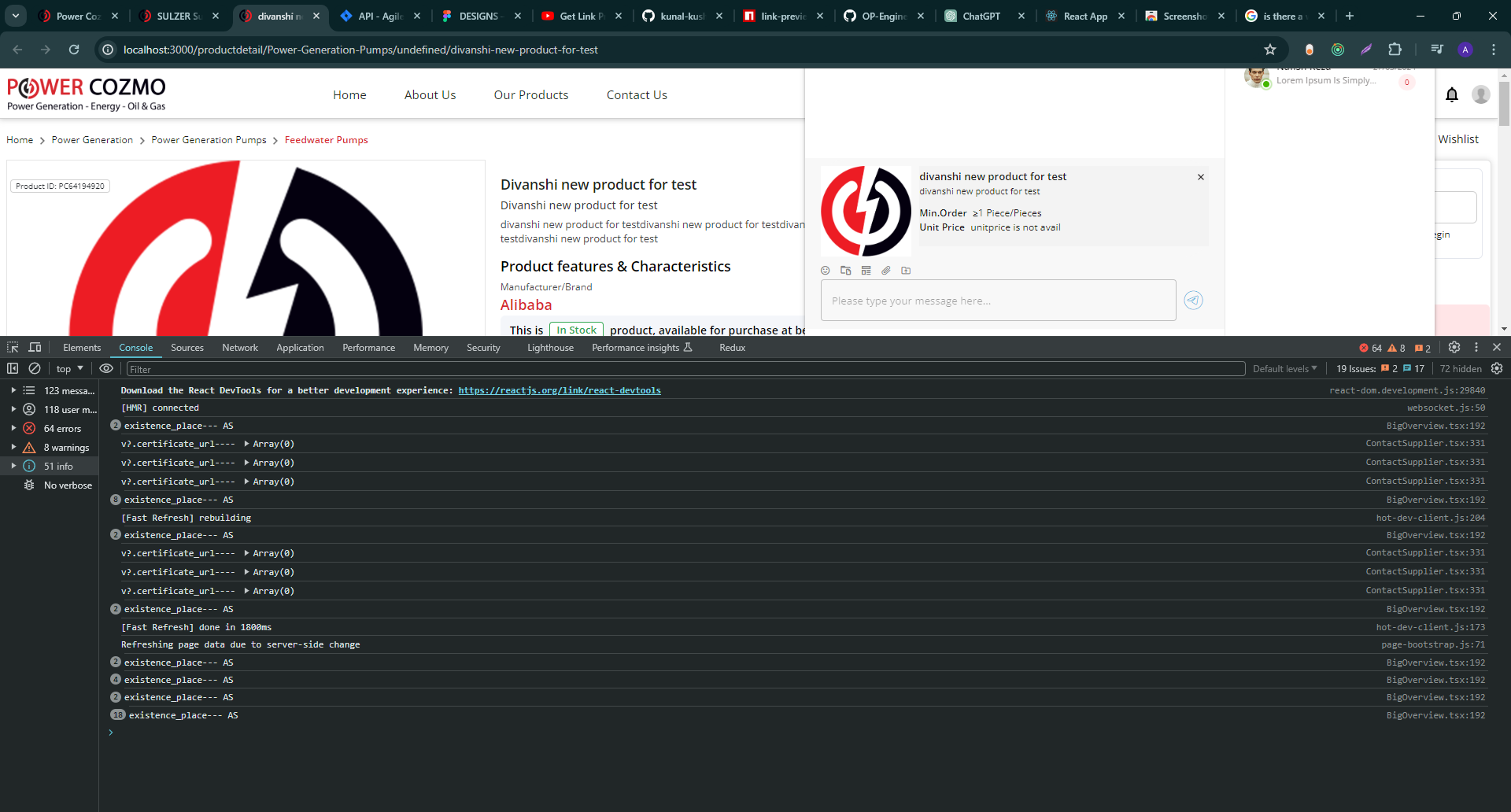Image resolution: width=1511 pixels, height=812 pixels.
Task: Open the emoji picker in chat
Action: (x=826, y=271)
